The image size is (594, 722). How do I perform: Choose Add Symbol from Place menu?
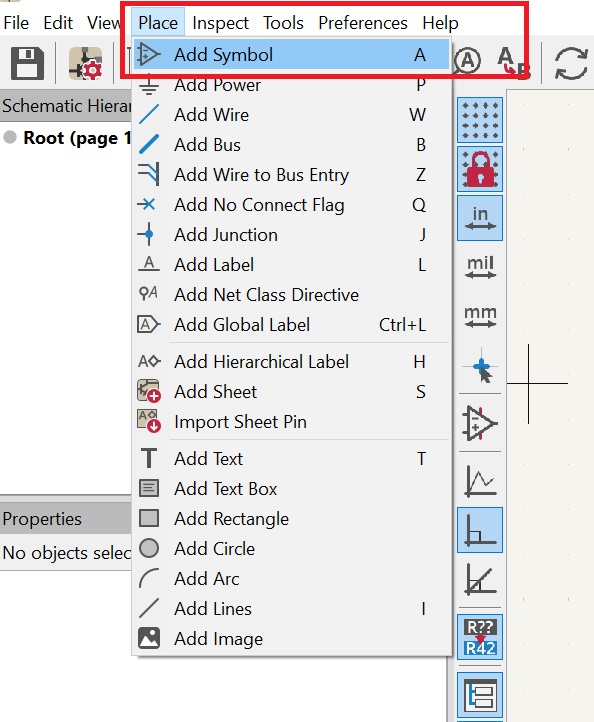291,54
